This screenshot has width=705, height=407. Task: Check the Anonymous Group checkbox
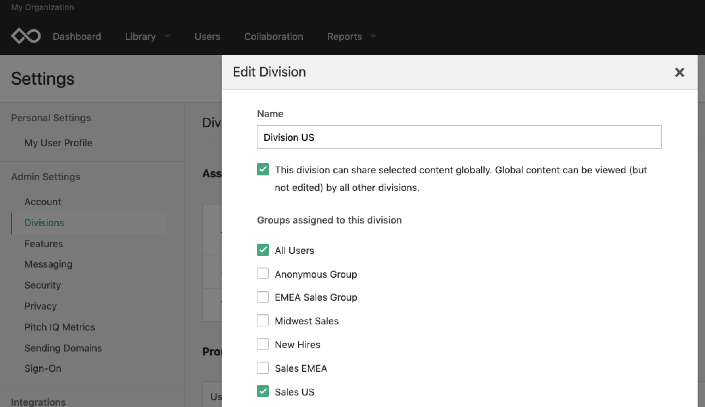click(263, 273)
